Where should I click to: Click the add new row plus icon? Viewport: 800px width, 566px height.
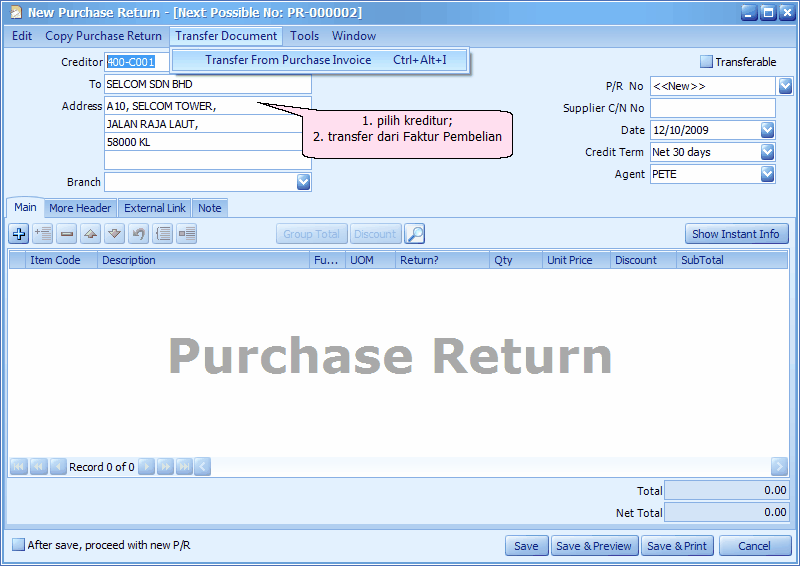pos(19,234)
